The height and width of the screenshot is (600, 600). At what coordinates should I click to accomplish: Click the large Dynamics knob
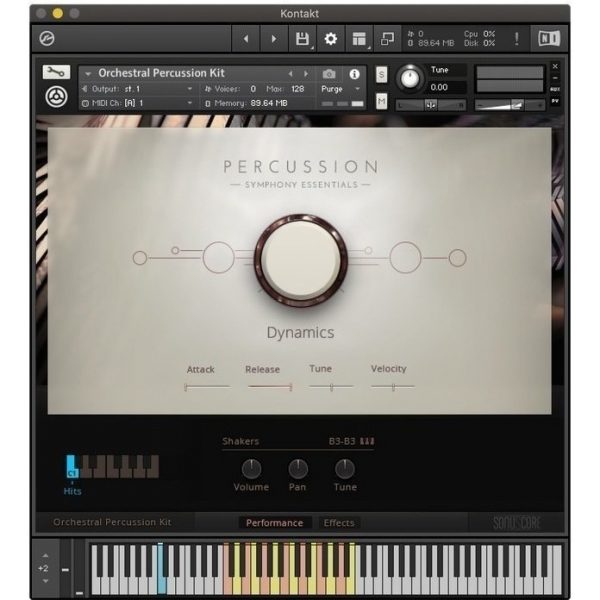tap(301, 260)
